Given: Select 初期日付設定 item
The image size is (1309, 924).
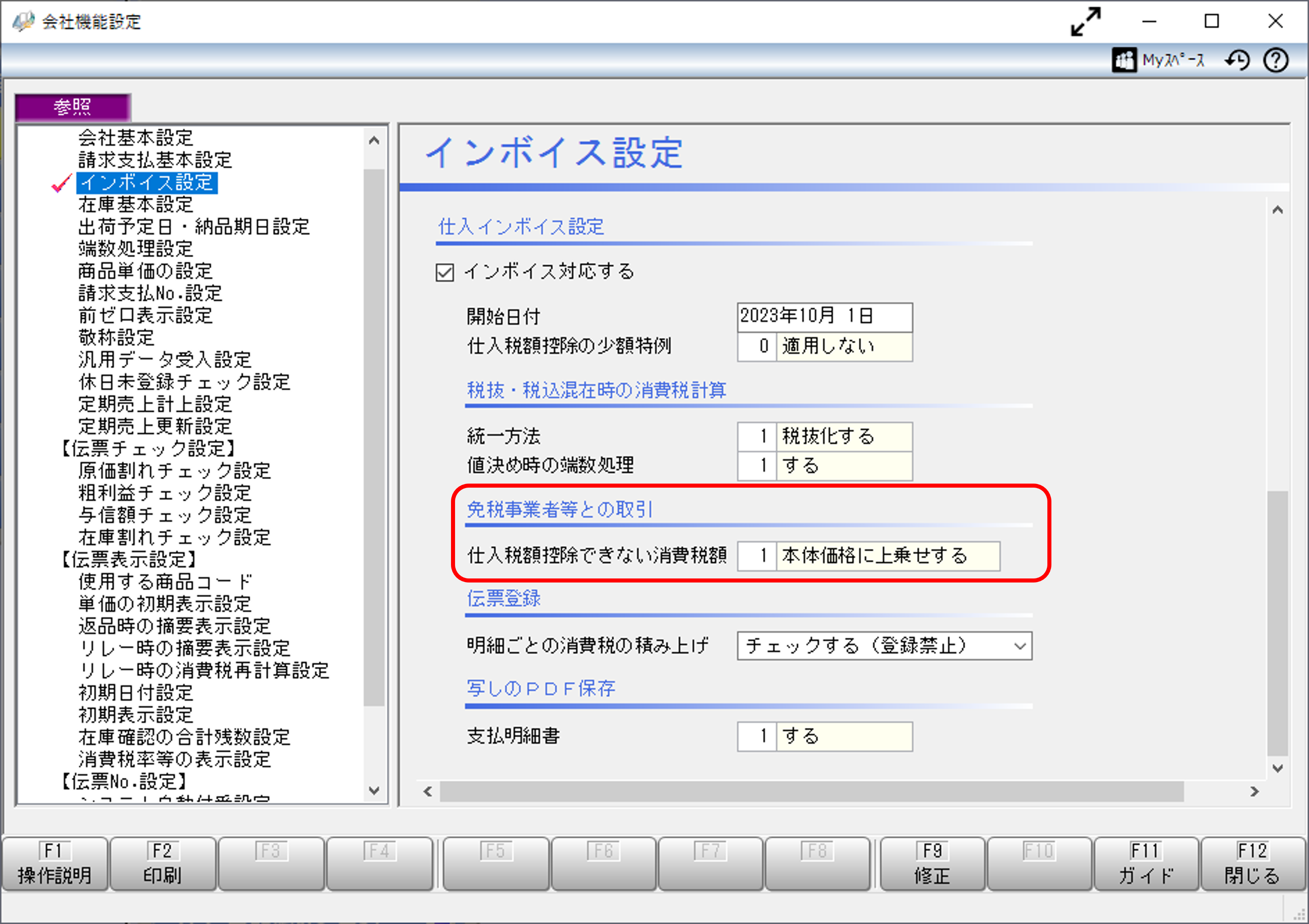Looking at the screenshot, I should click(136, 693).
